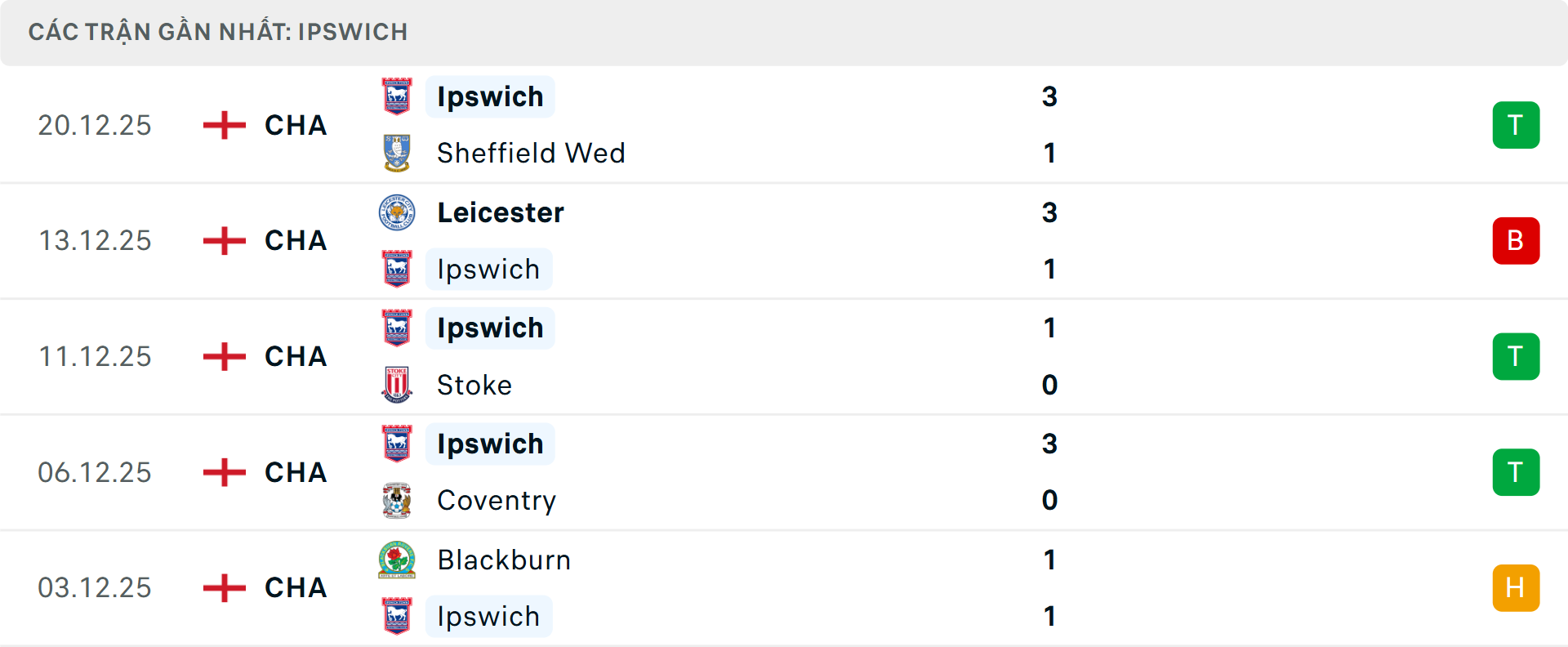
Task: Select the CÁC TRẬN GẦN NHẤT: IPSWICH header
Action: tap(217, 31)
